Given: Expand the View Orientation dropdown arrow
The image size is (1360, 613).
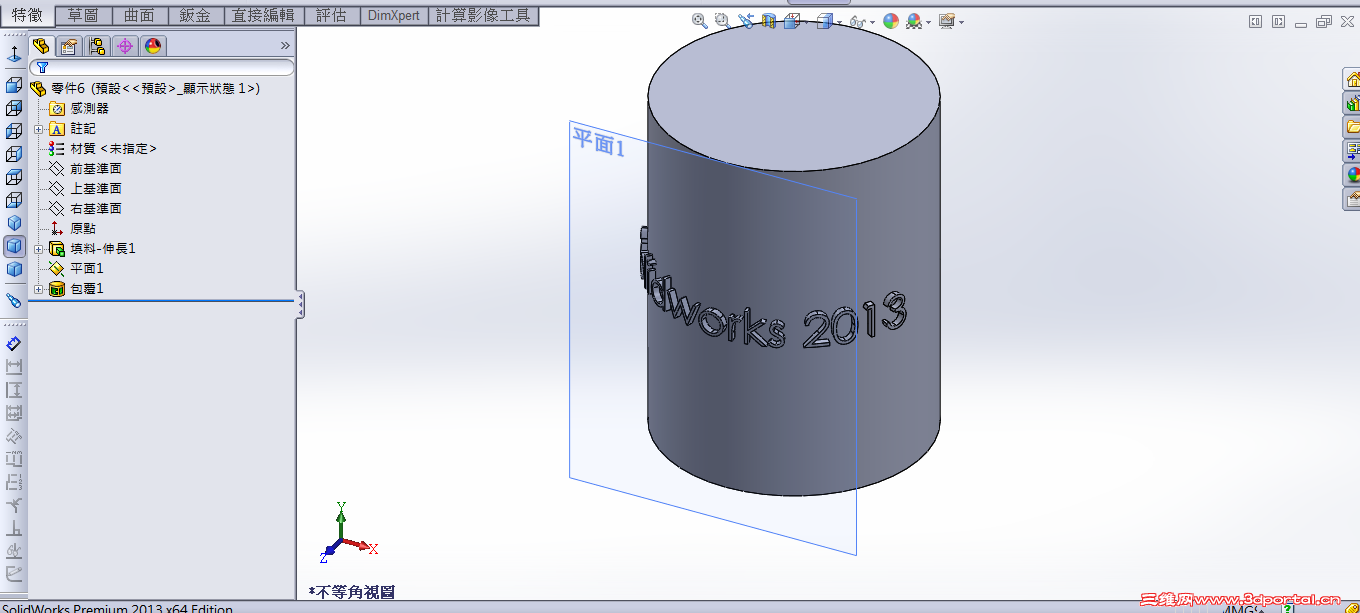Looking at the screenshot, I should pos(806,22).
